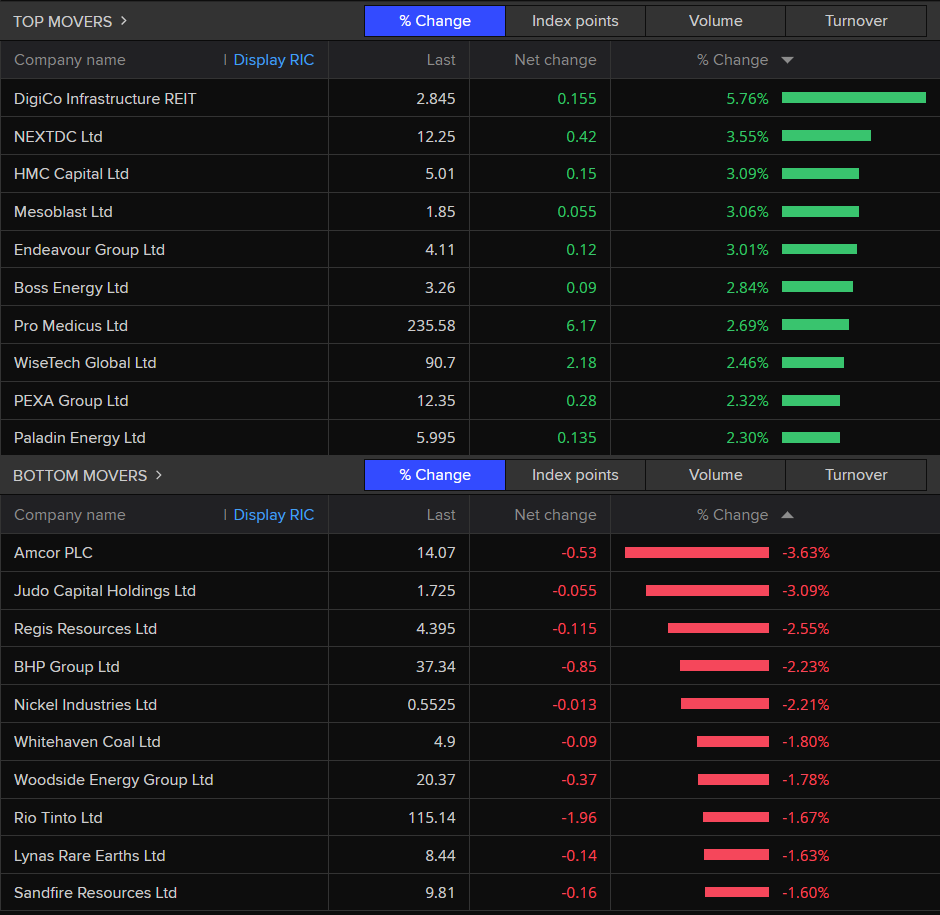
Task: Open the BOTTOM MOVERS heading
Action: (80, 476)
